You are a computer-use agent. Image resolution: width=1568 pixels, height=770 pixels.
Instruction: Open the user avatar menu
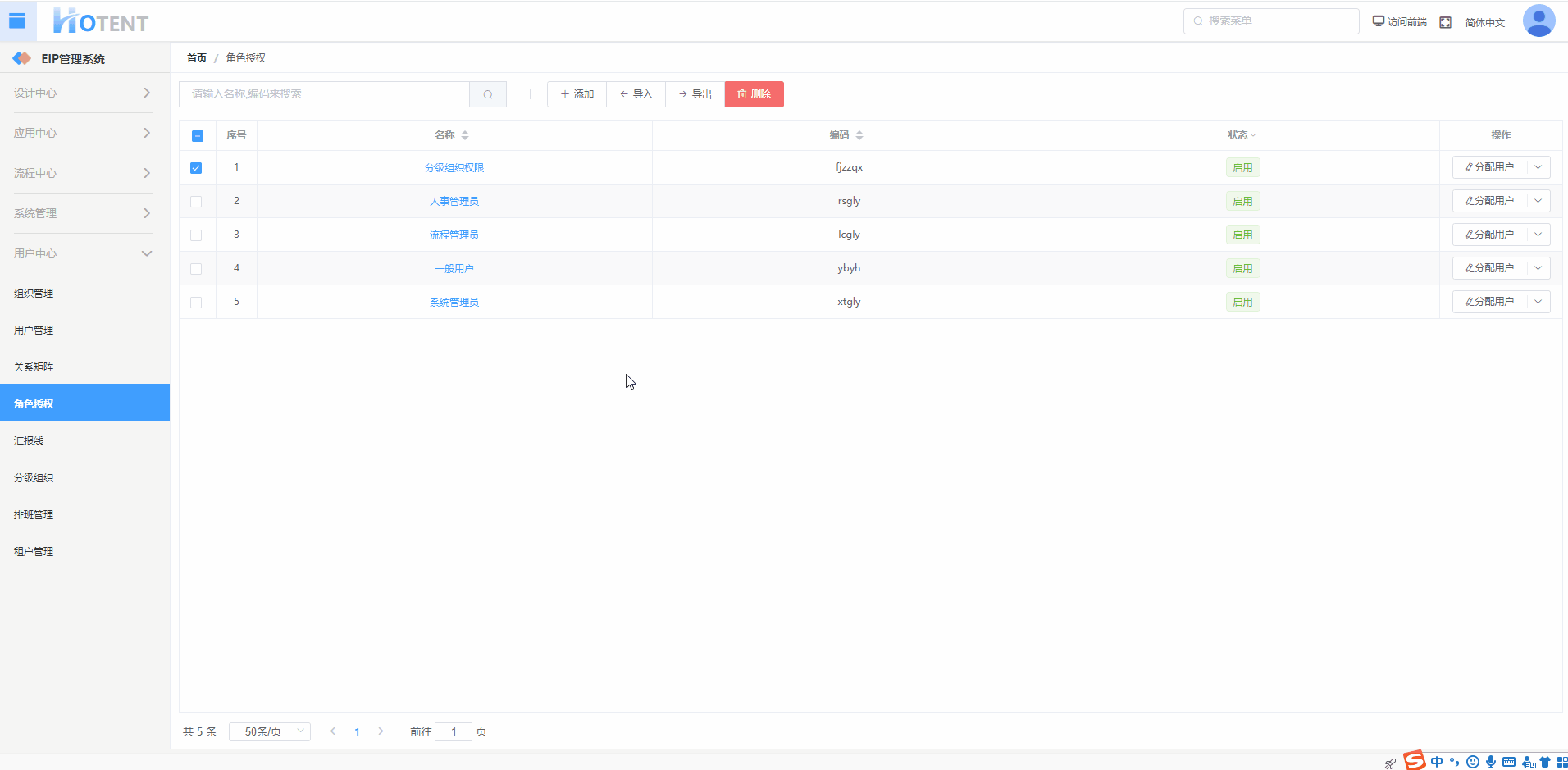pyautogui.click(x=1538, y=21)
